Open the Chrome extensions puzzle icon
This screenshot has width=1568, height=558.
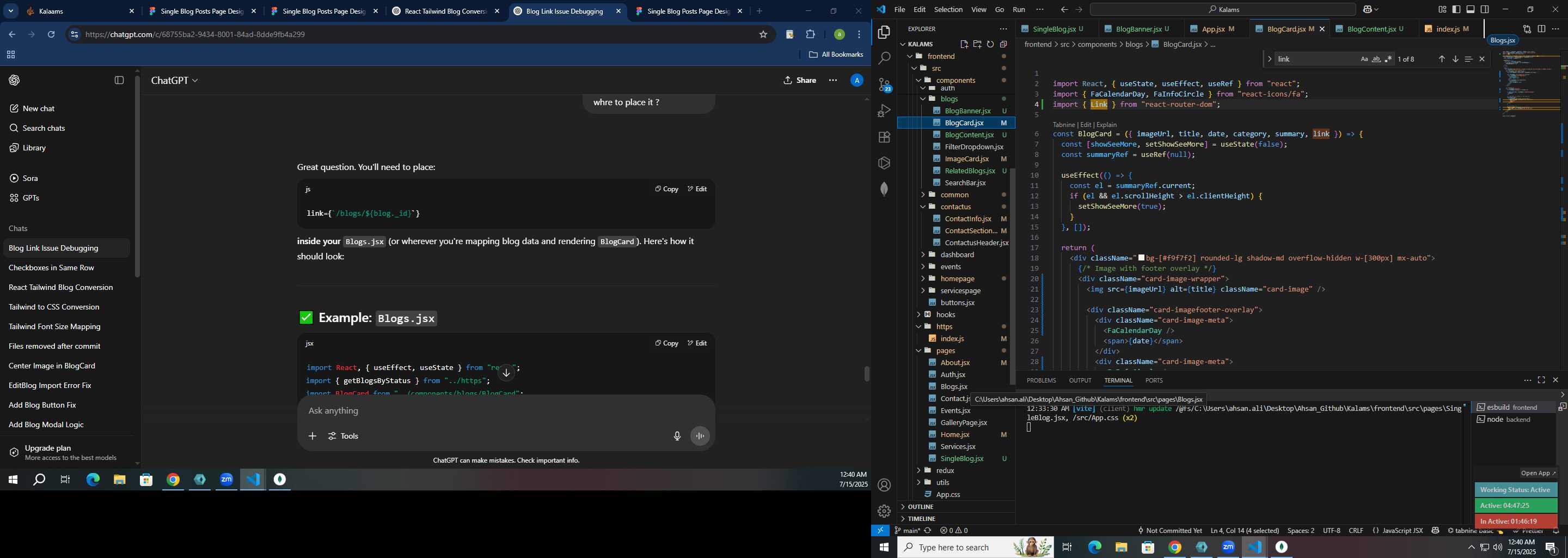(810, 35)
